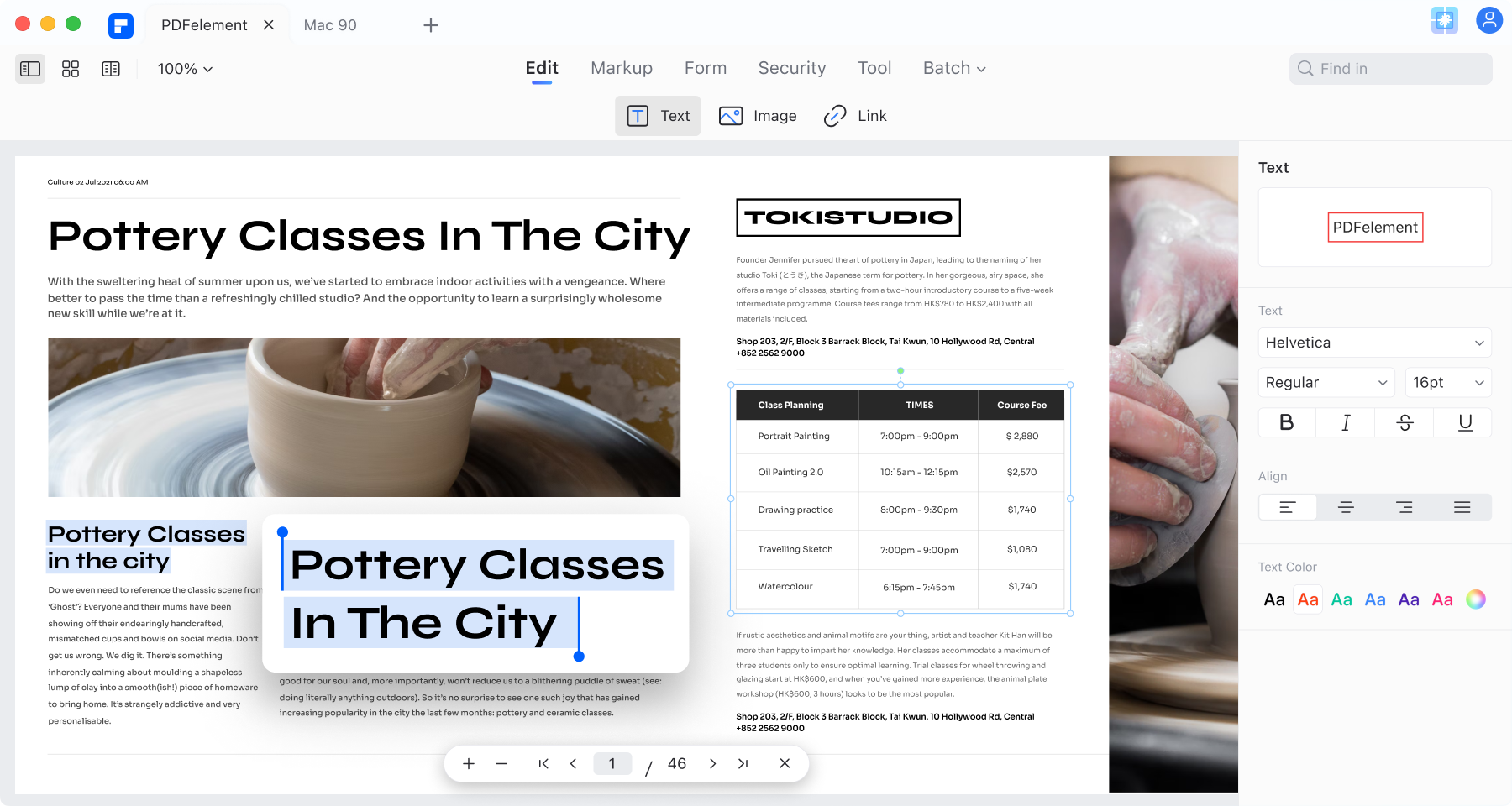Open the page grid view

71,69
